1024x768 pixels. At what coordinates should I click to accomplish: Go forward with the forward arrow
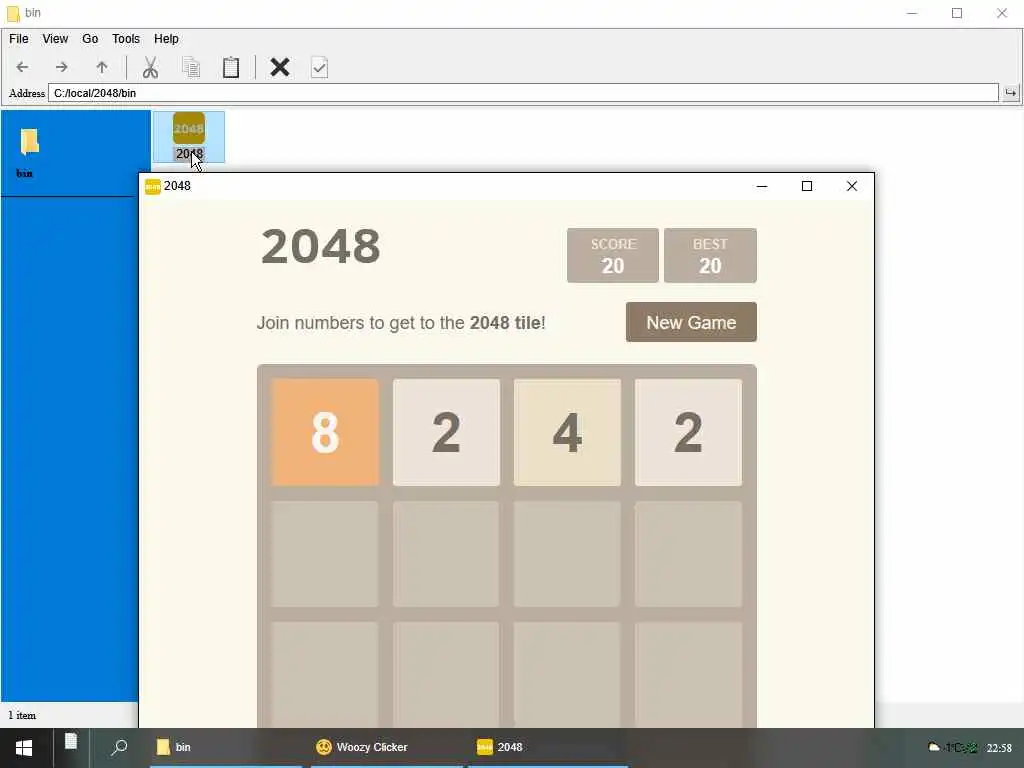click(x=61, y=67)
